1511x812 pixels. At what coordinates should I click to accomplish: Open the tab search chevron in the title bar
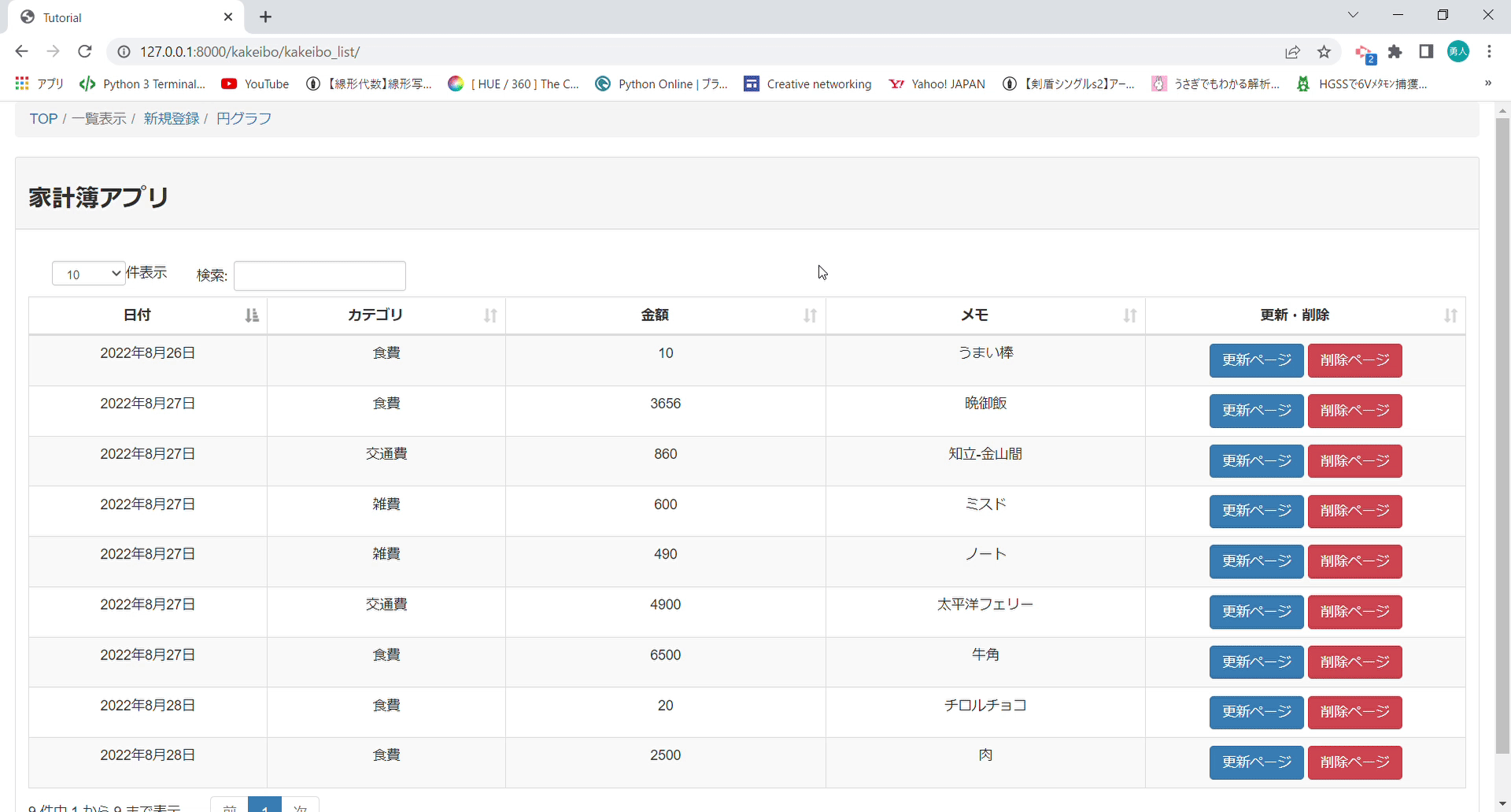[x=1353, y=15]
